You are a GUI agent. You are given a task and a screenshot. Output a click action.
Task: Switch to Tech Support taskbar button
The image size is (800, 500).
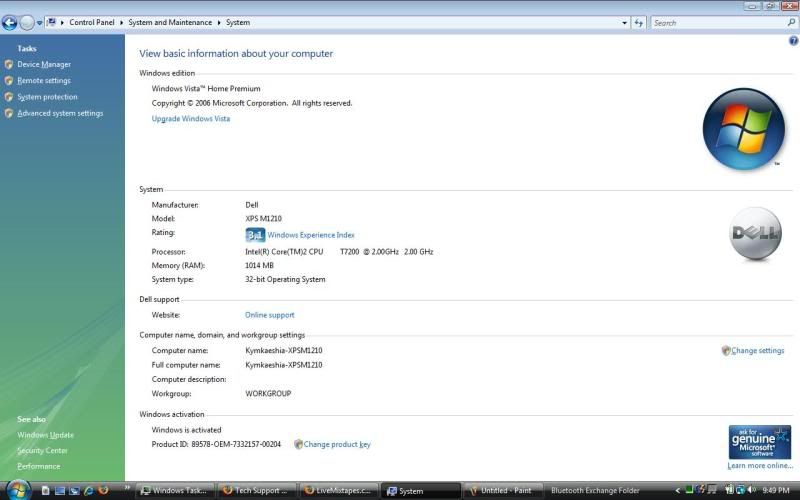click(x=257, y=491)
